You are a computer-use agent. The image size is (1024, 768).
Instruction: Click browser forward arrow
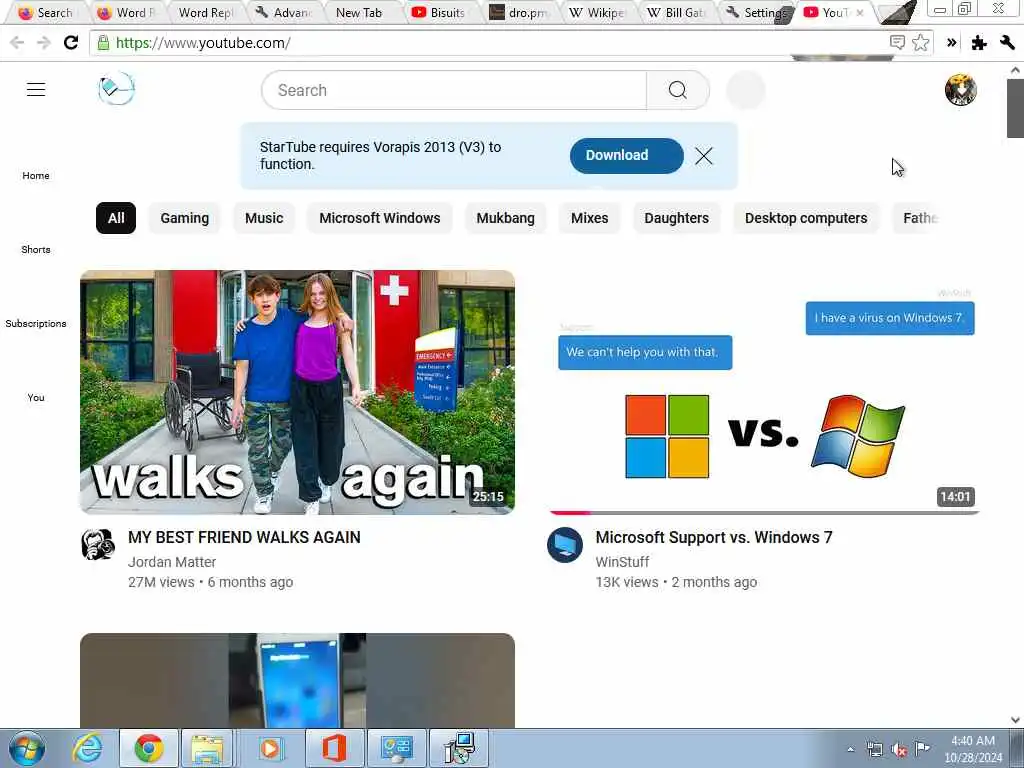pyautogui.click(x=44, y=43)
